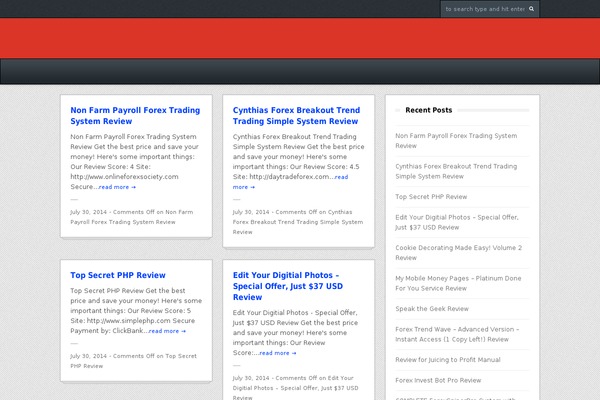The height and width of the screenshot is (400, 600).
Task: Click July 30, 2014 date under Cynthias Forex post
Action: pos(251,212)
